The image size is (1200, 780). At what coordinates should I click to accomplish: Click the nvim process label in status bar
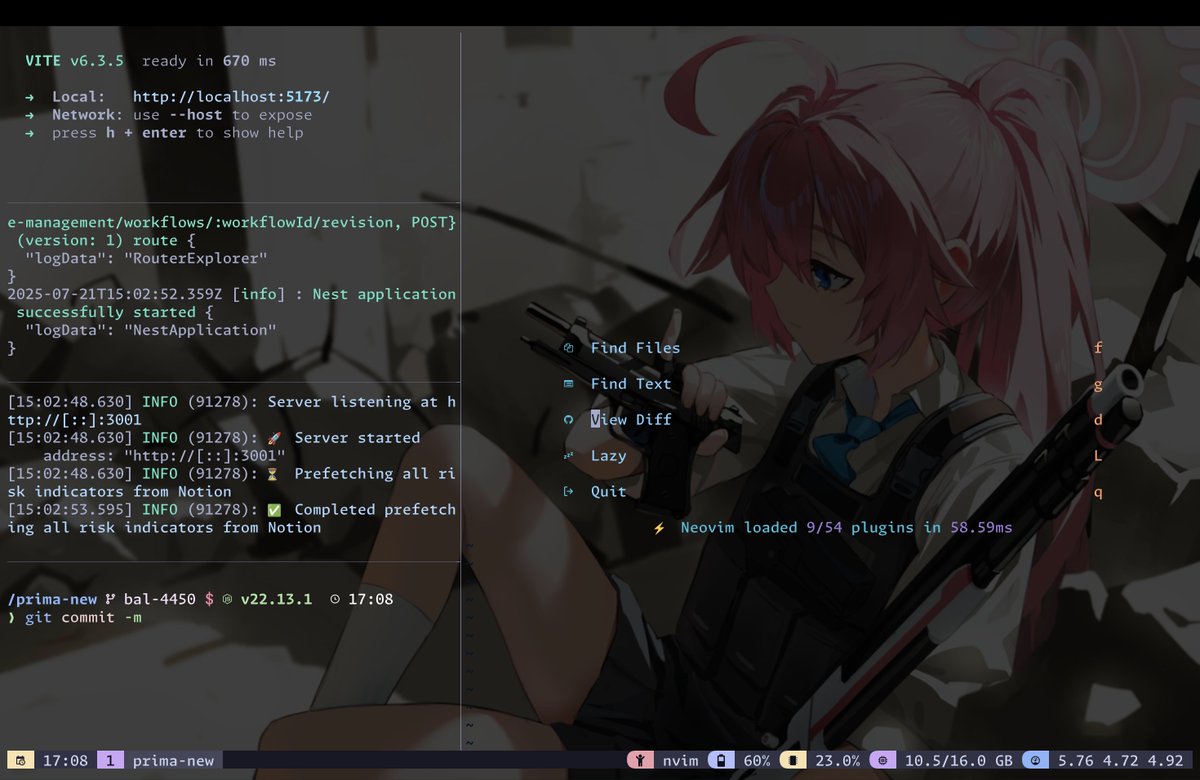(681, 761)
